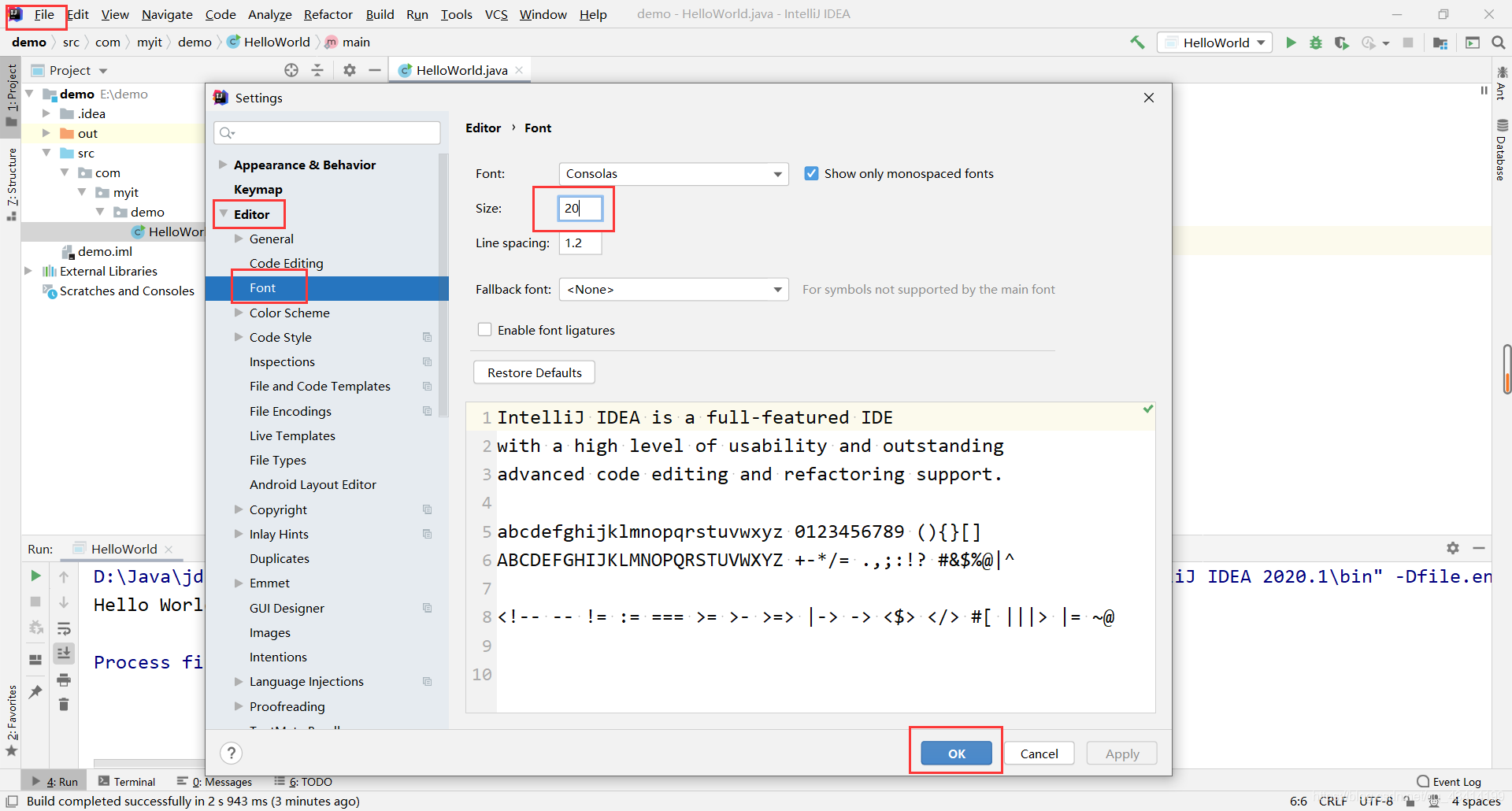Screen dimensions: 1512x811
Task: Open the VCS menu
Action: (496, 14)
